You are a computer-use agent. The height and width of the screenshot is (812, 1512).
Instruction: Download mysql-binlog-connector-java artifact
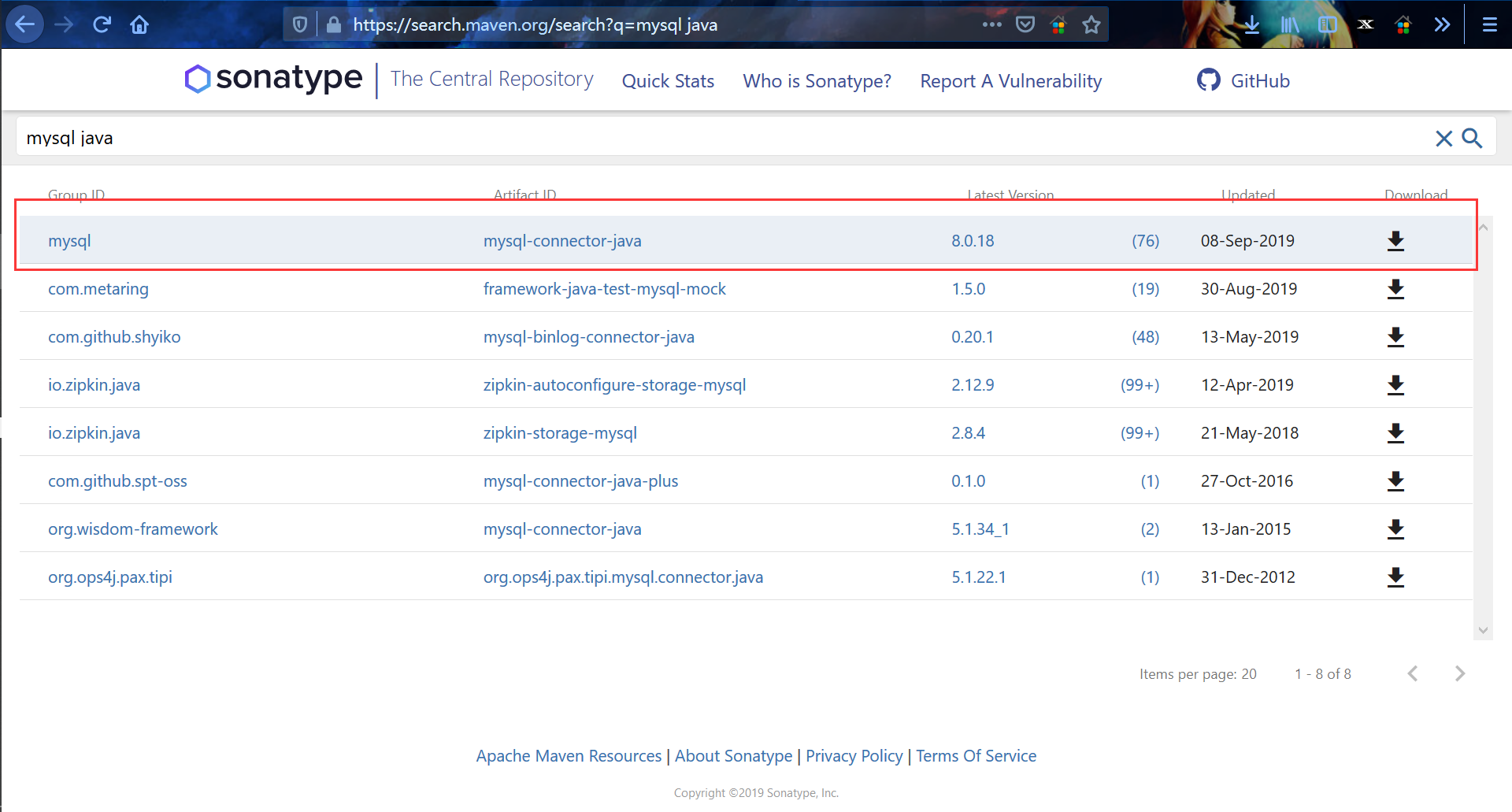pyautogui.click(x=1395, y=337)
